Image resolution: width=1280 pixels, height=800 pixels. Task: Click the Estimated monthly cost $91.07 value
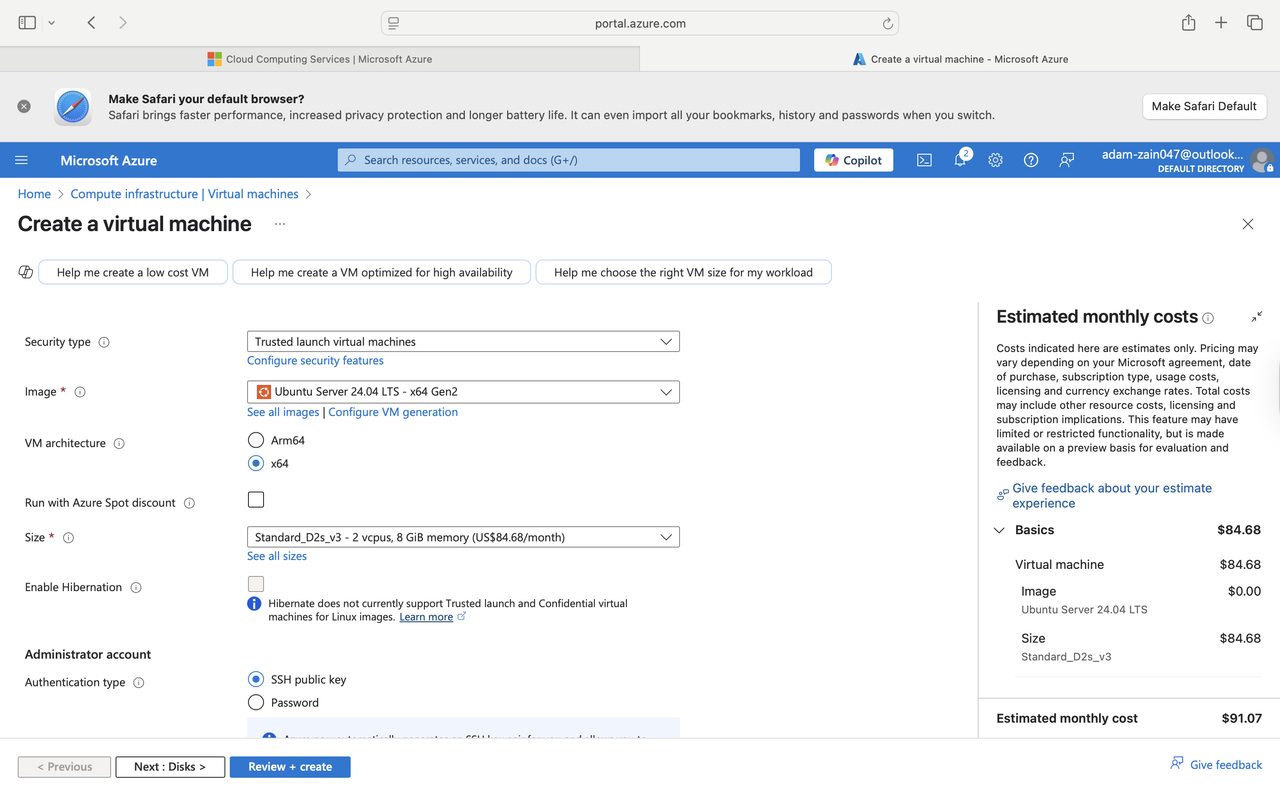[x=1242, y=718]
